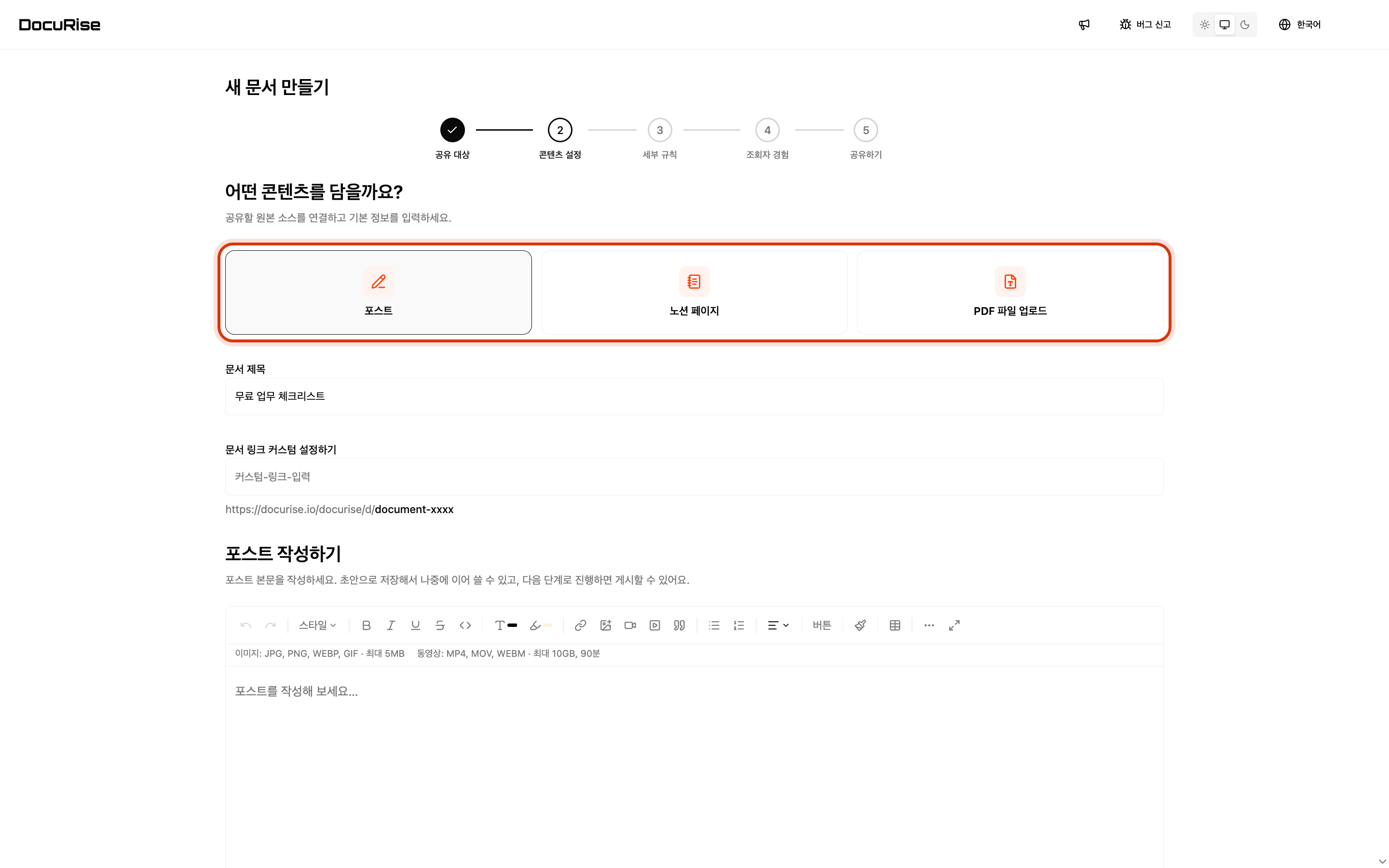Choose the PDF 파일 업로드 card
Viewport: 1389px width, 868px height.
1009,292
